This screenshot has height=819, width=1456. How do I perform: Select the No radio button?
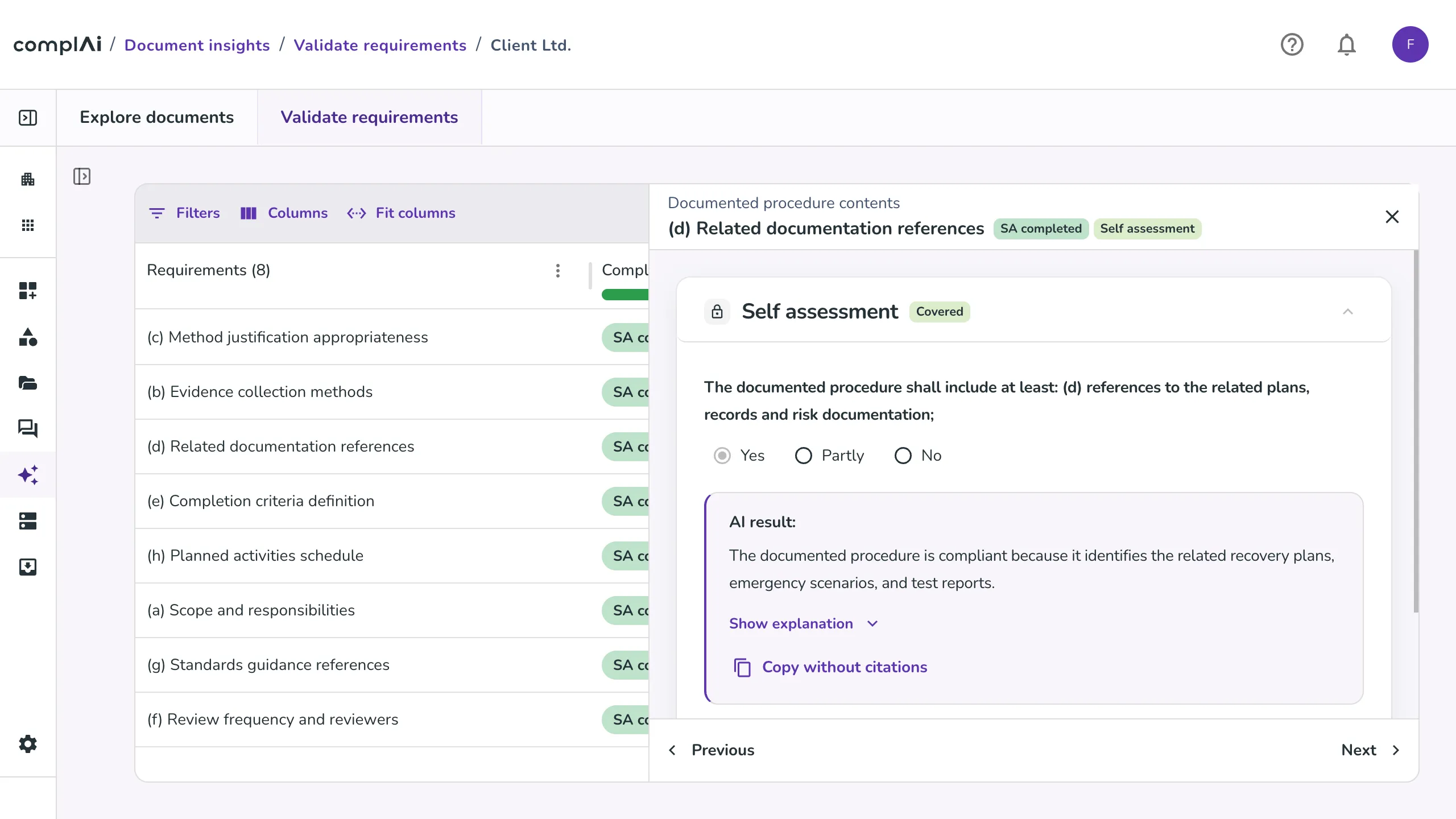(x=903, y=456)
